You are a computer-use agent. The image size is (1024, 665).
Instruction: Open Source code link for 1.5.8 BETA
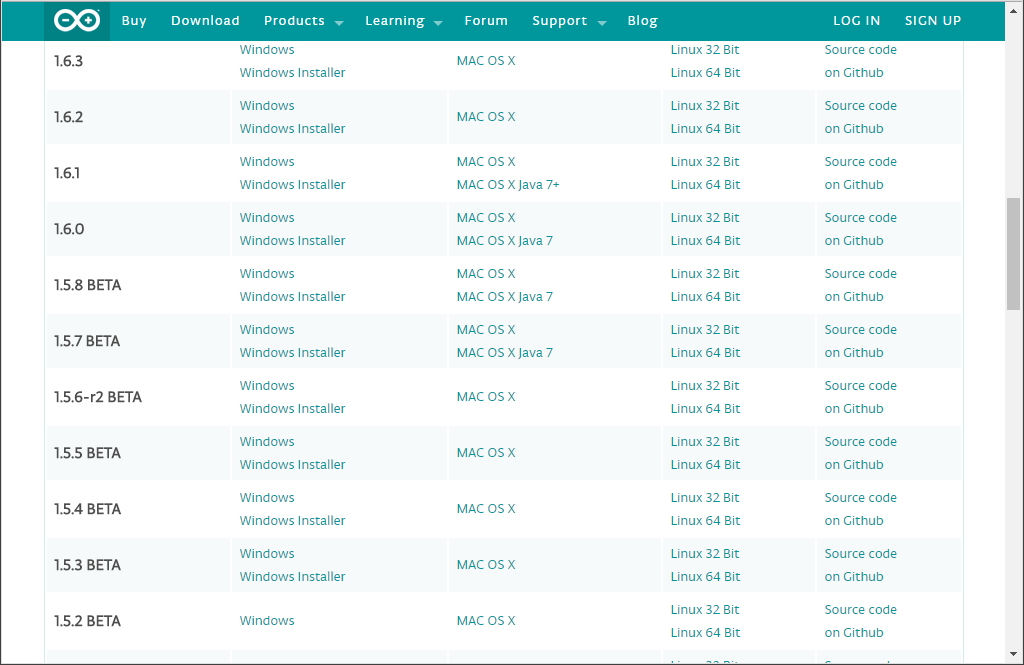(x=860, y=274)
